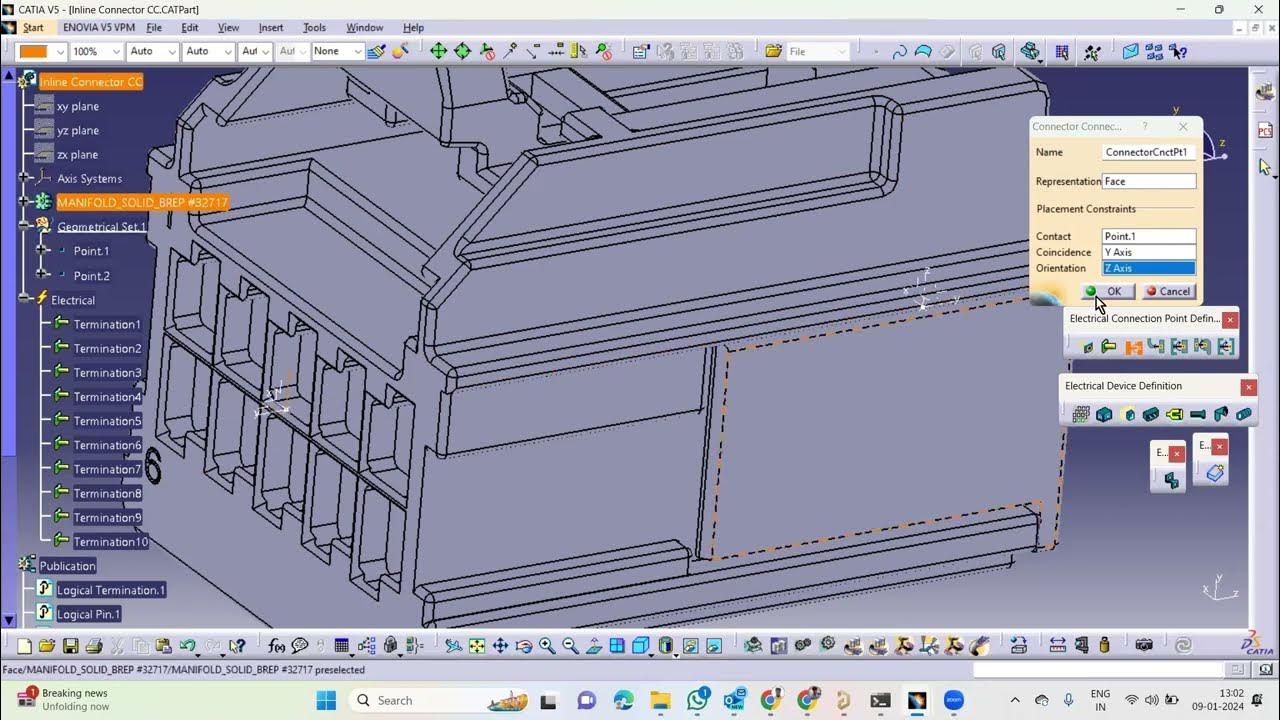
Task: Click the Undo icon
Action: (187, 646)
